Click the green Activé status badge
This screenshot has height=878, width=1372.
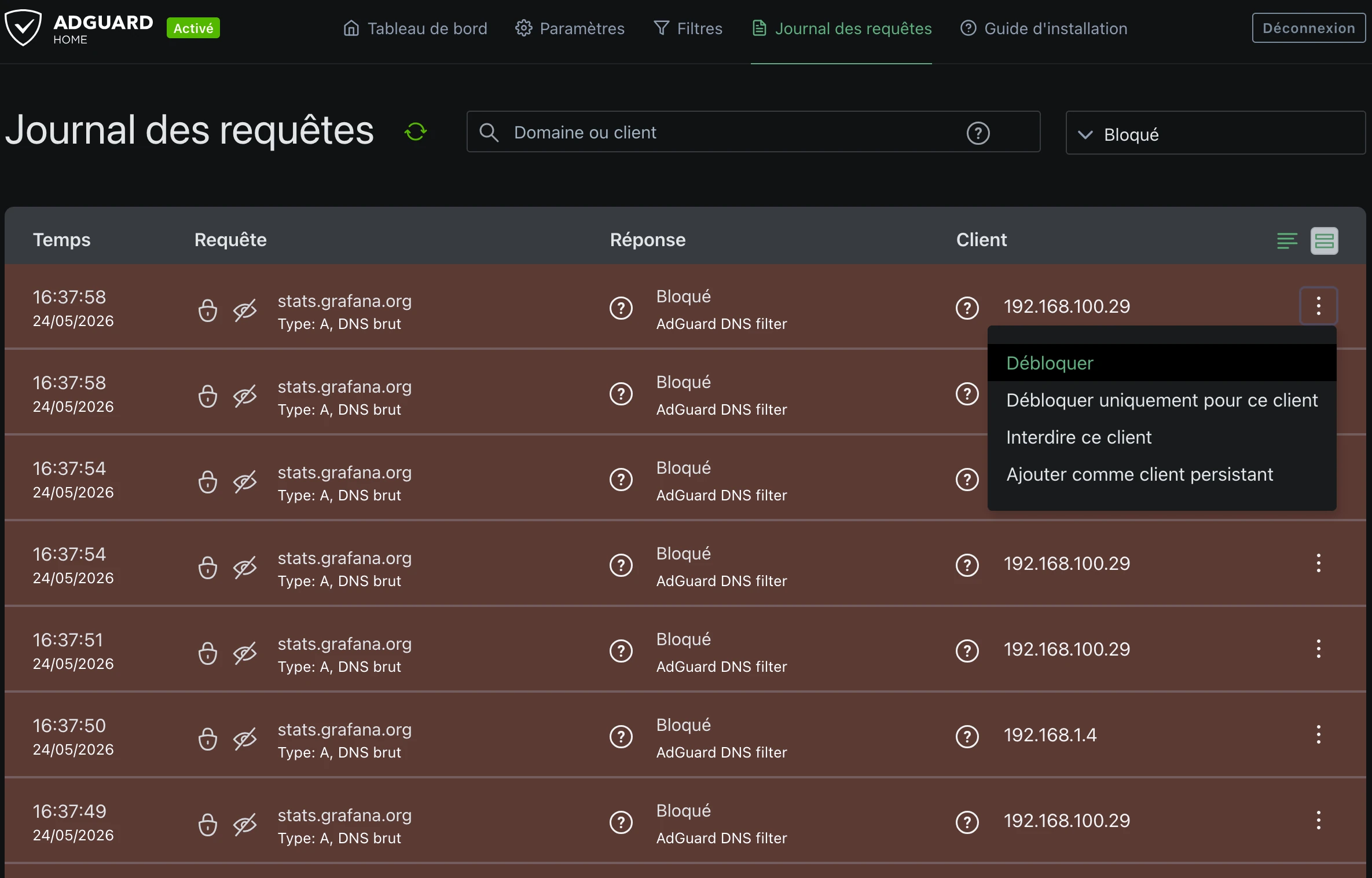[193, 28]
